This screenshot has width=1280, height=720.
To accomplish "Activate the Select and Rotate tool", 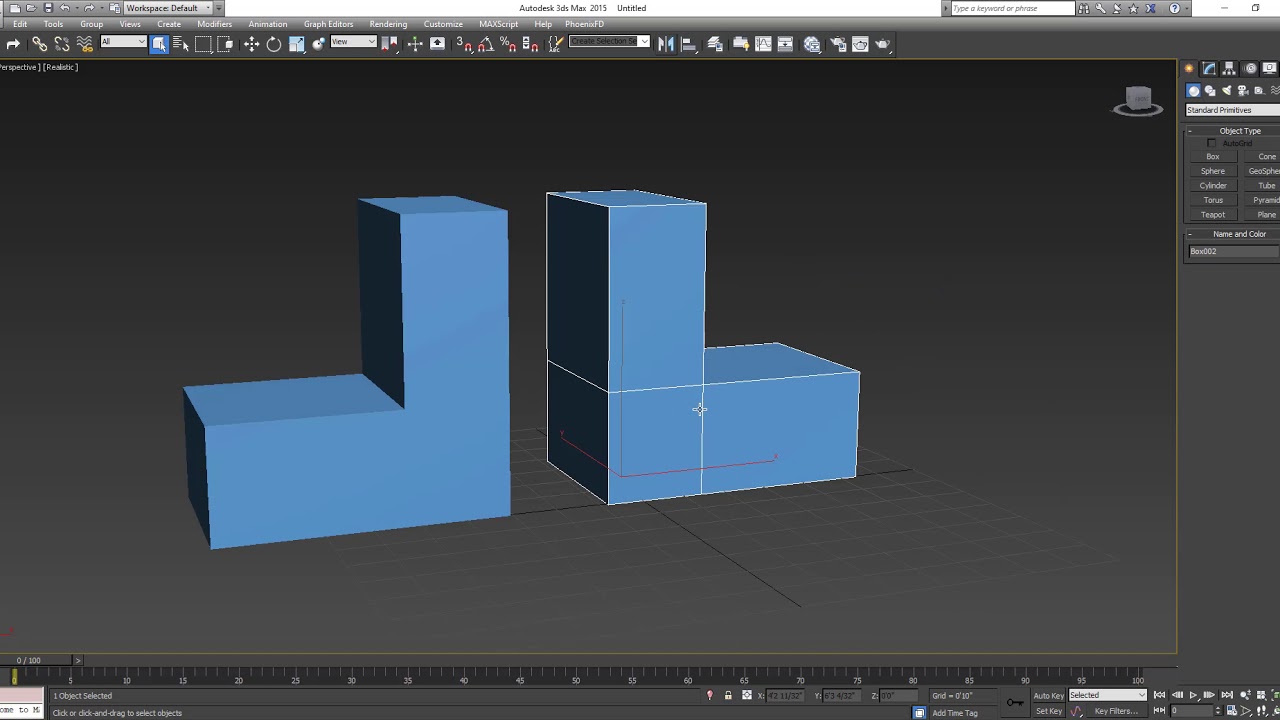I will [x=273, y=44].
